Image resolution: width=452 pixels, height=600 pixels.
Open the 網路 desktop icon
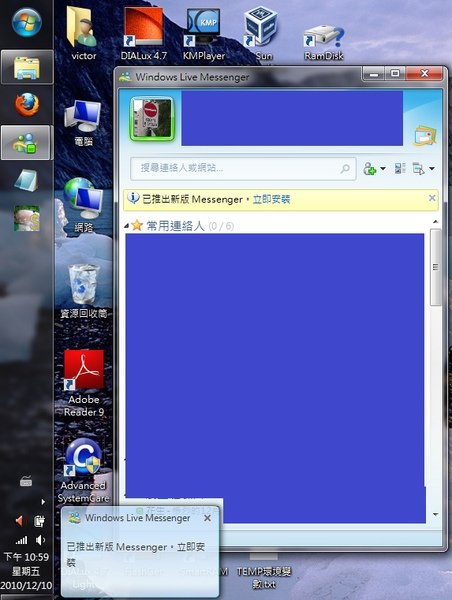(83, 205)
